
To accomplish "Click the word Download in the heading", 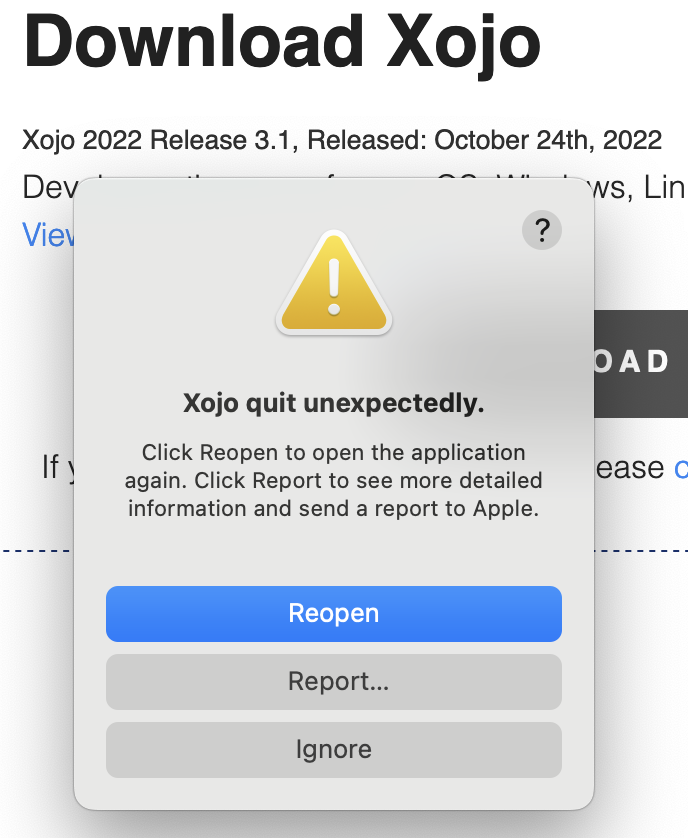I will pos(194,42).
